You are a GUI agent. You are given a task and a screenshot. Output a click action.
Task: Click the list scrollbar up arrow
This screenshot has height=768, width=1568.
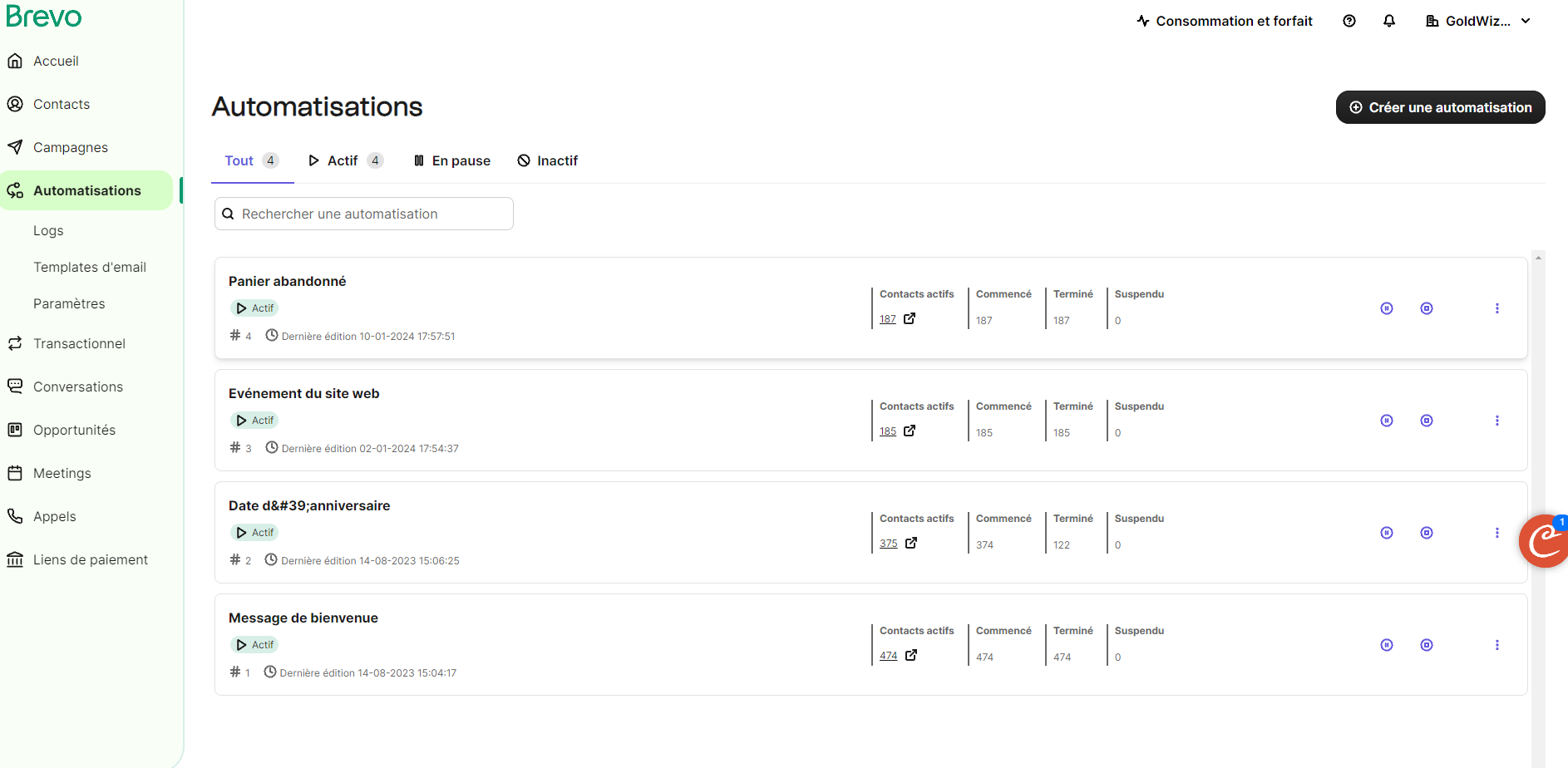coord(1538,258)
